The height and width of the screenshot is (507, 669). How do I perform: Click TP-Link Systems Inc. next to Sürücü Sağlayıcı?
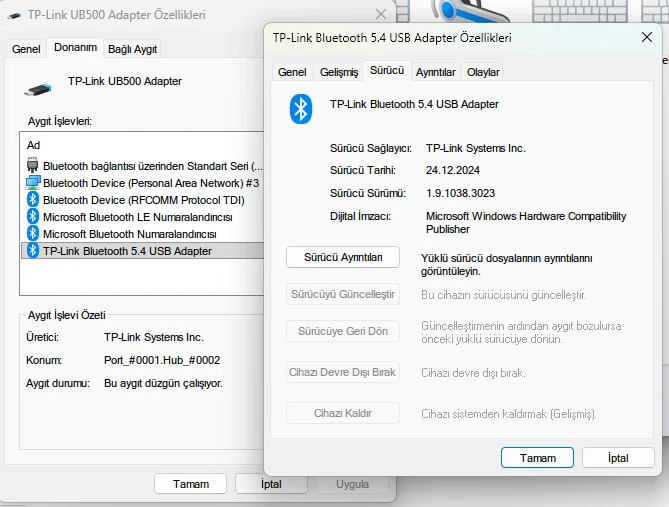[476, 148]
